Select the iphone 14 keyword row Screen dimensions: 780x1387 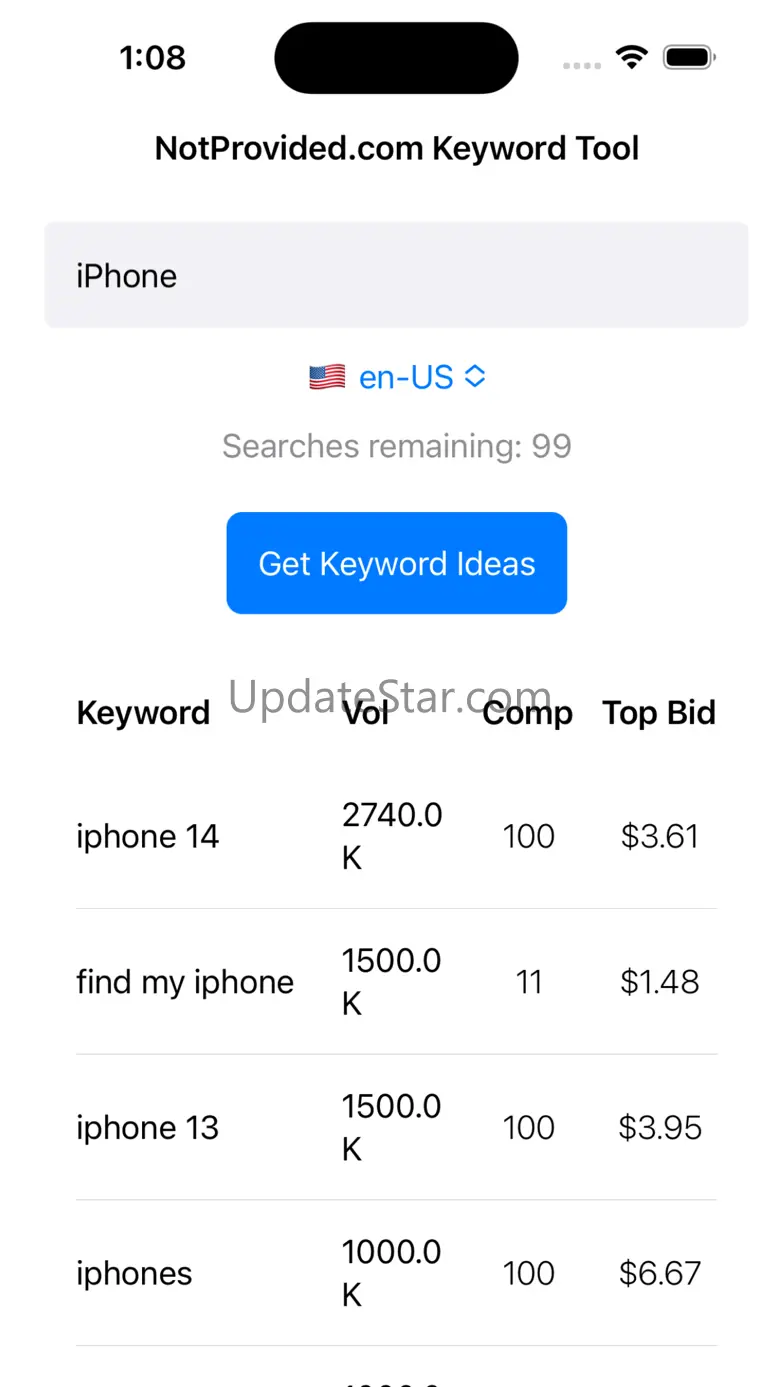[x=147, y=836]
